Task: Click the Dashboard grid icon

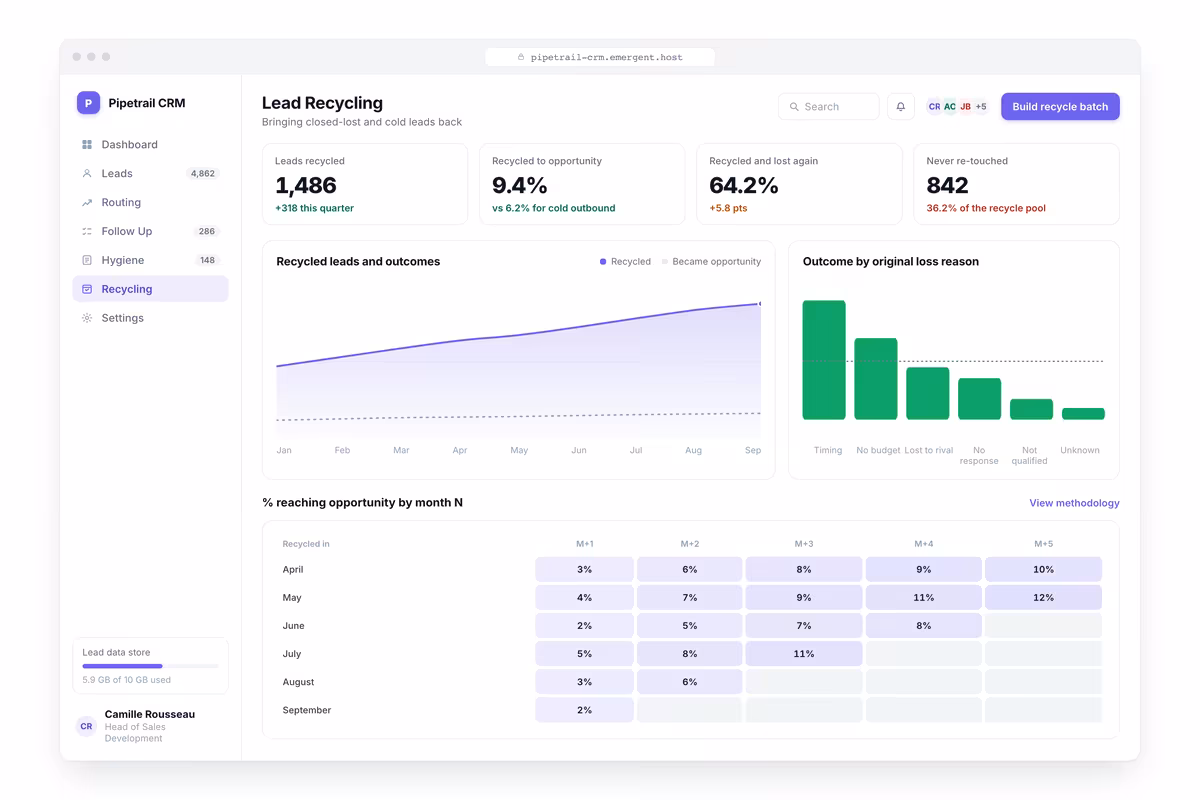Action: 87,145
